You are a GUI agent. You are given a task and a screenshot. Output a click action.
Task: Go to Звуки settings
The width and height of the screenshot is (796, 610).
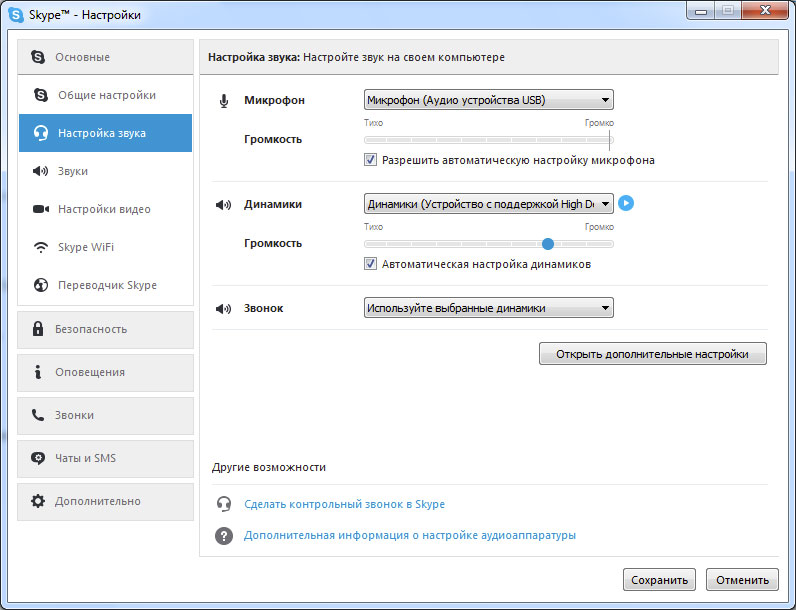click(x=106, y=171)
